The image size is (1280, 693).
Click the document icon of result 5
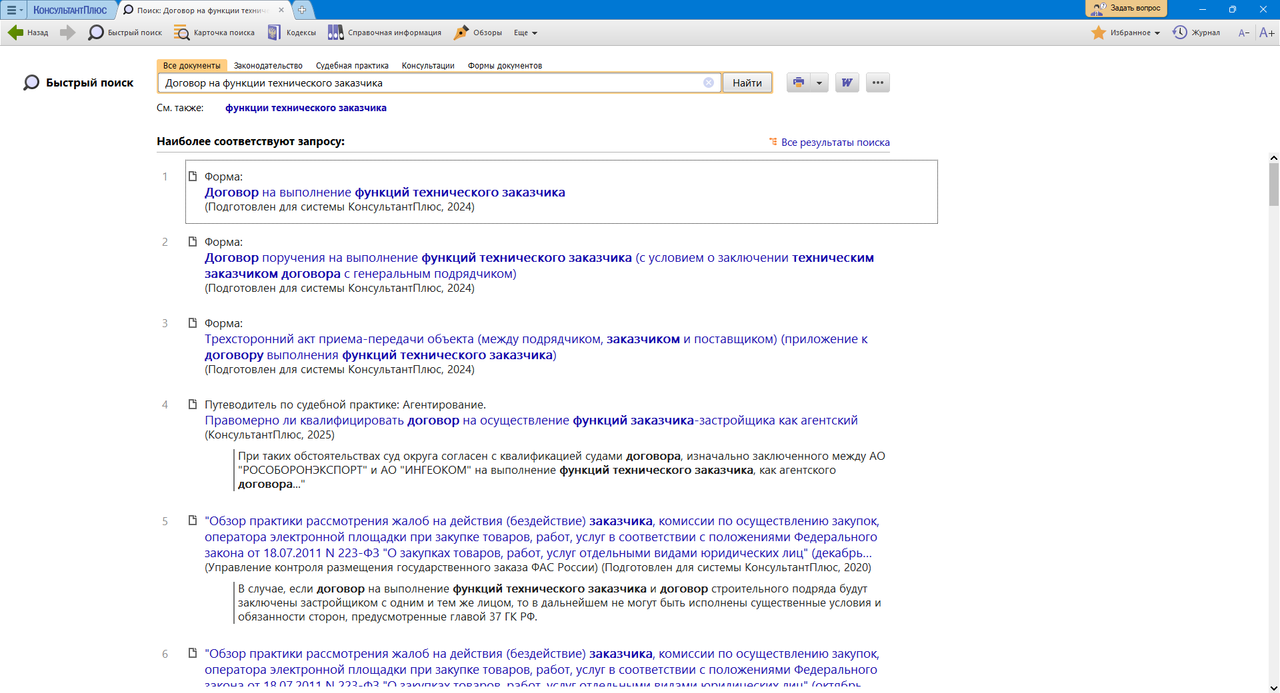(193, 521)
